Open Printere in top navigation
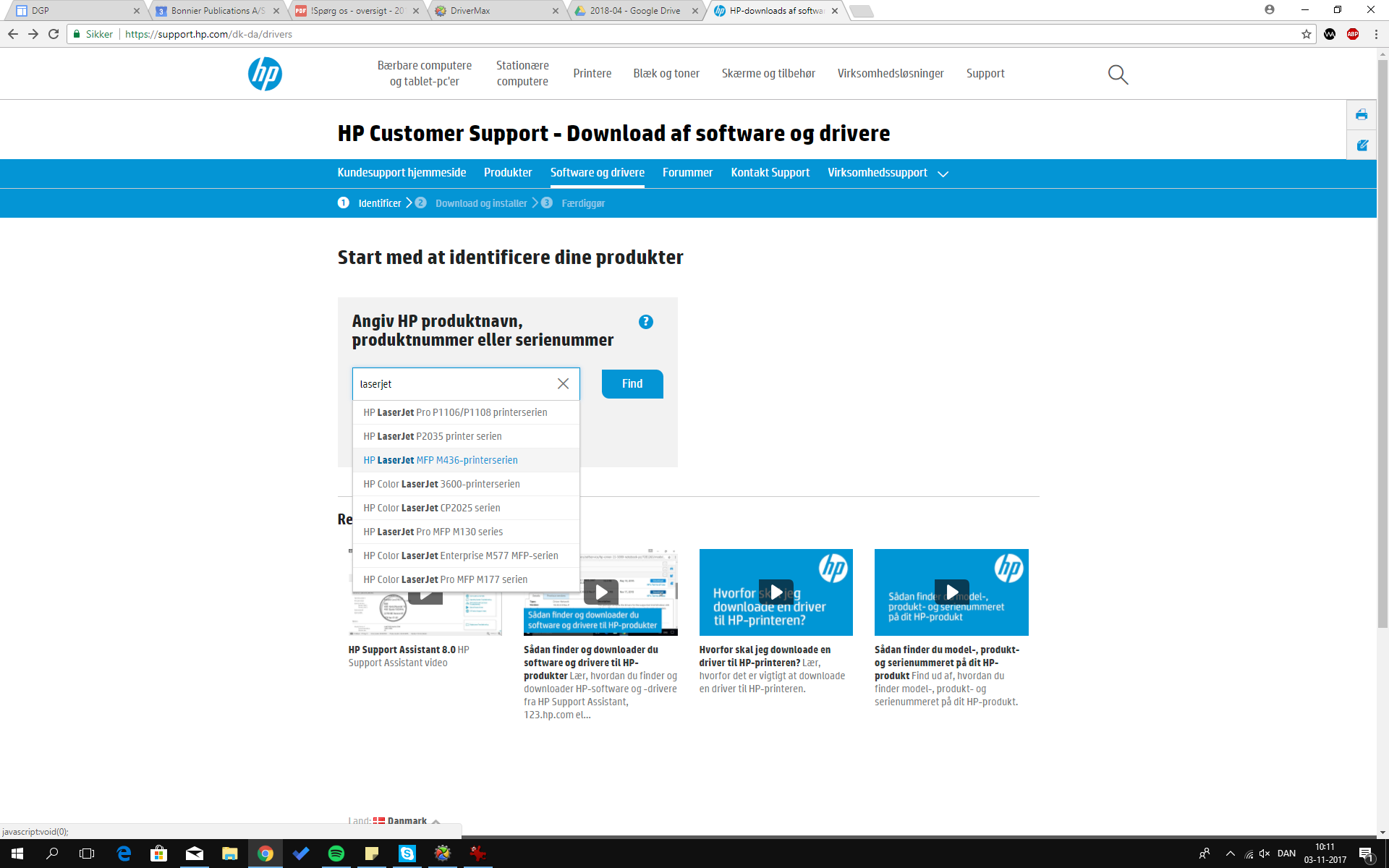This screenshot has height=868, width=1389. (592, 74)
